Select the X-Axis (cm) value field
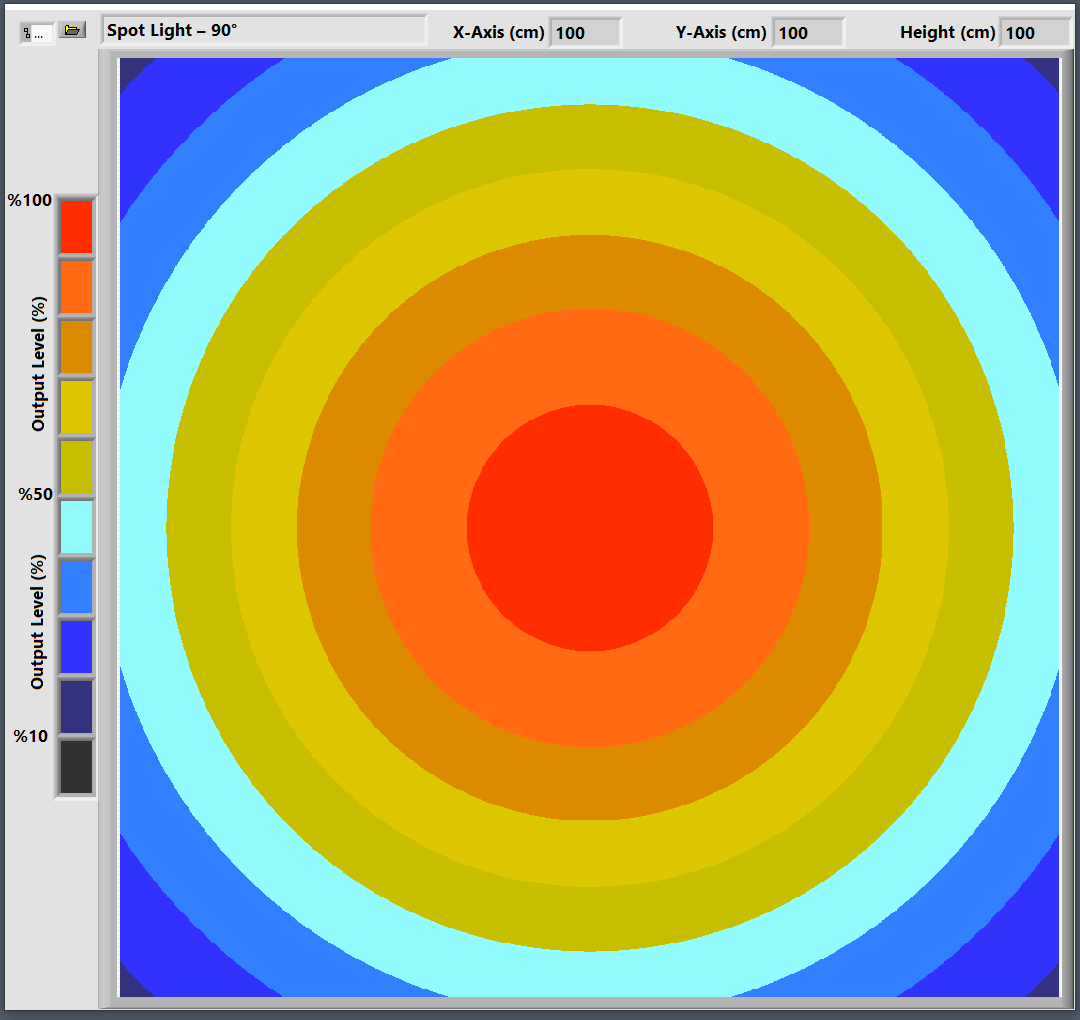1080x1020 pixels. pyautogui.click(x=584, y=33)
